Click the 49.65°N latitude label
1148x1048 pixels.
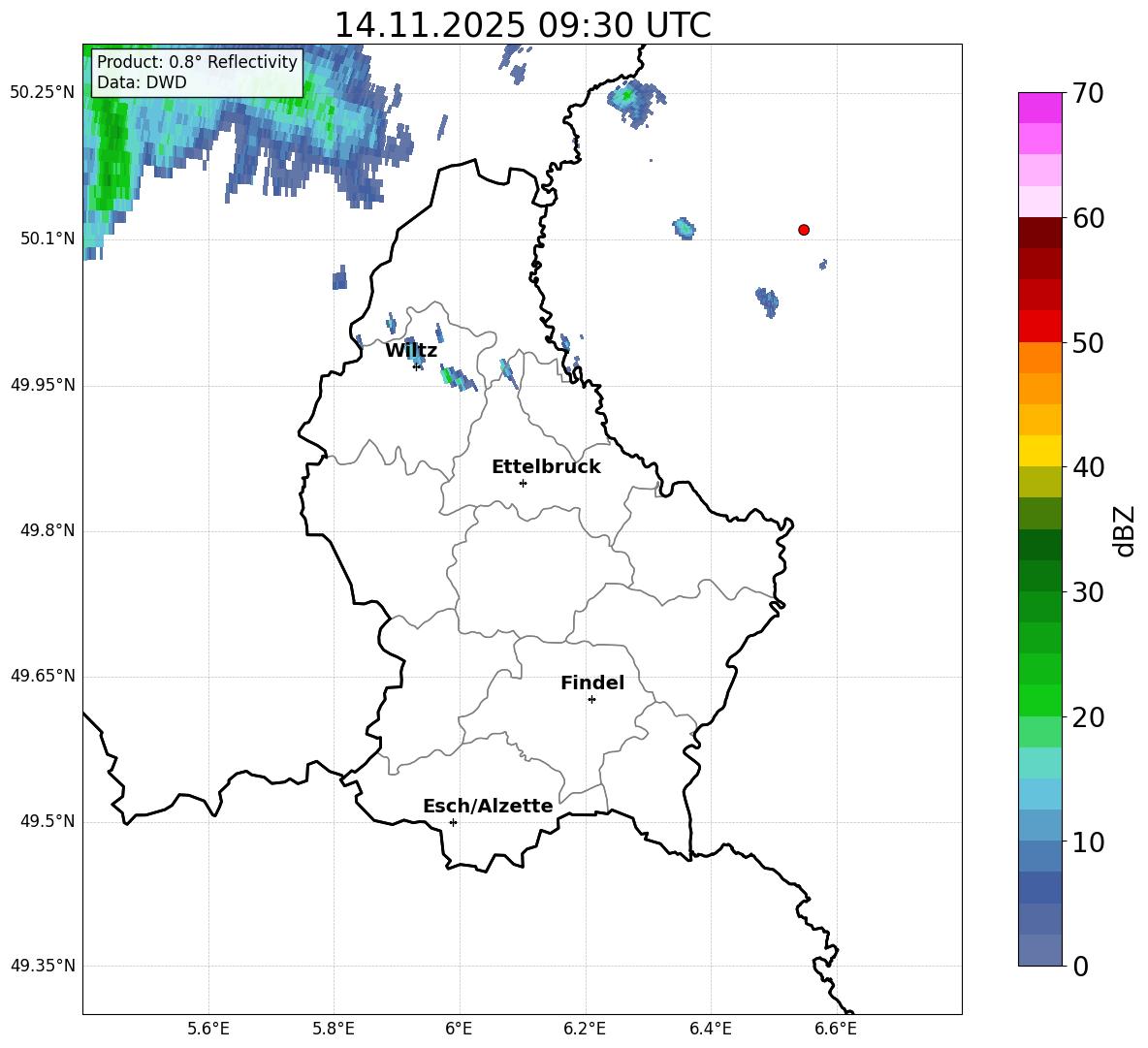pyautogui.click(x=43, y=676)
